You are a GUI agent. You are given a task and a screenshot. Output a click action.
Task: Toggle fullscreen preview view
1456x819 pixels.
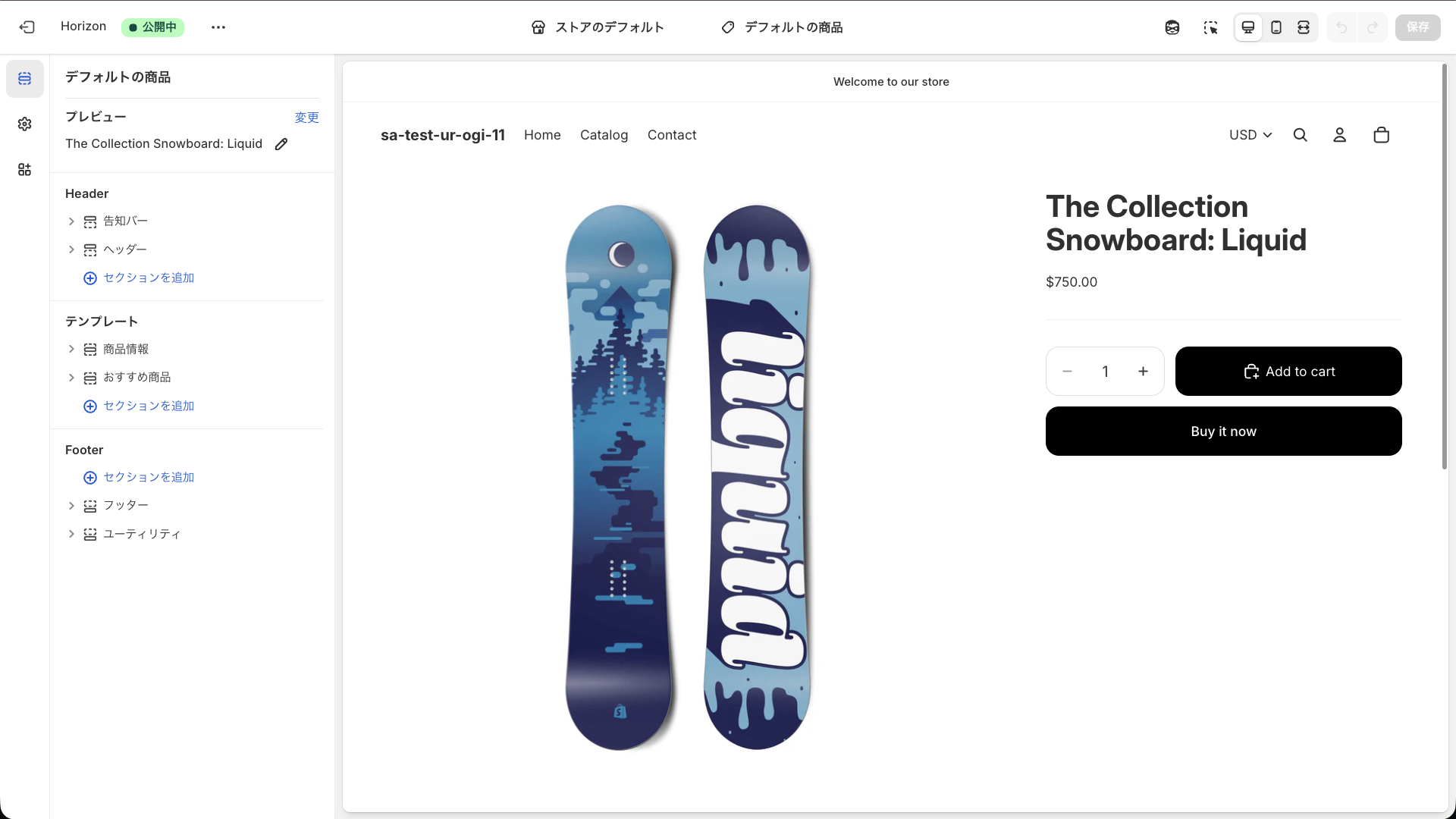point(1304,27)
